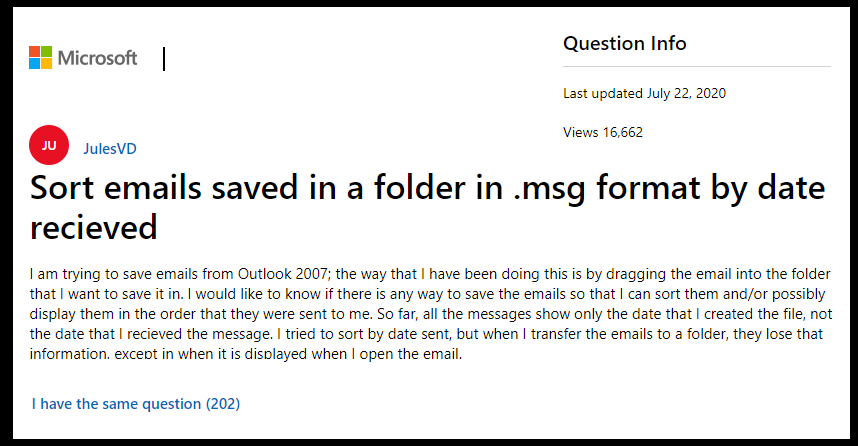Screen dimensions: 858x446
Task: Click the body line starting "the date that"
Action: coord(426,334)
